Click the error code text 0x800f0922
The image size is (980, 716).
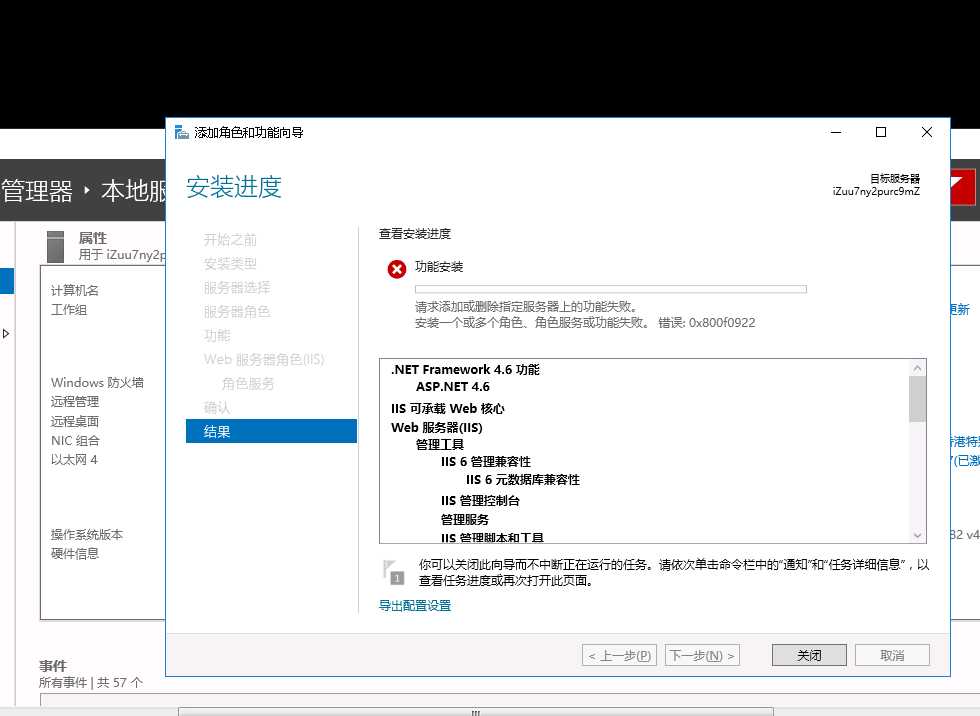point(722,323)
